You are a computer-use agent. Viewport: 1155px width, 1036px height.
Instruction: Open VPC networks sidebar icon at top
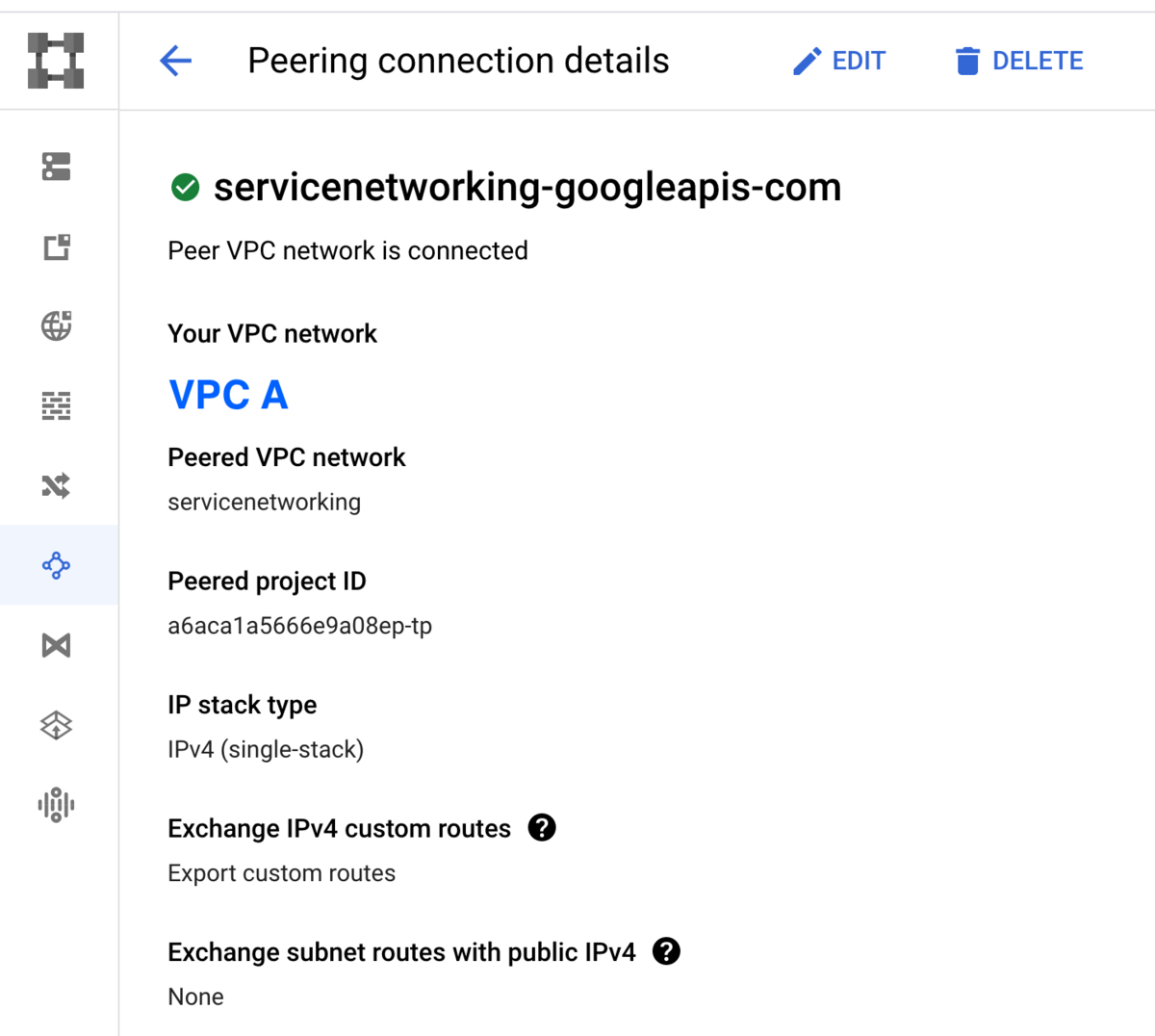tap(56, 167)
